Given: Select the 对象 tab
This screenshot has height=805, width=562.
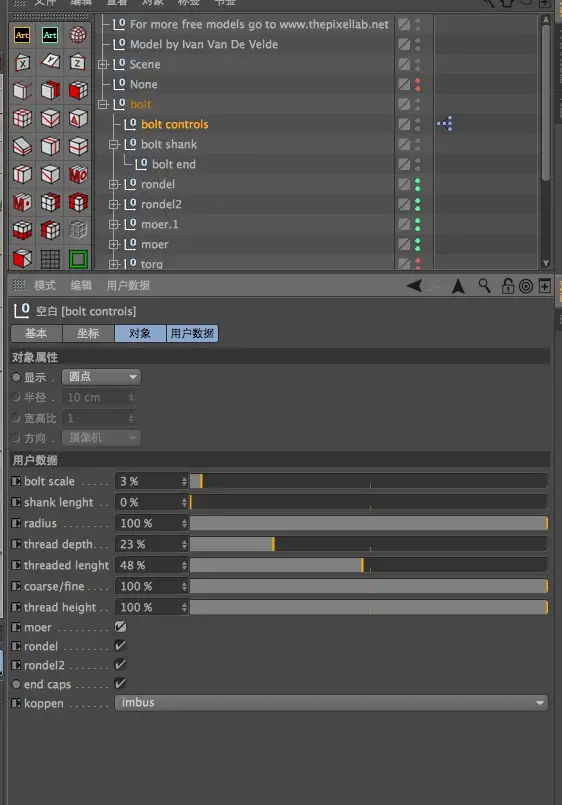Looking at the screenshot, I should tap(140, 334).
